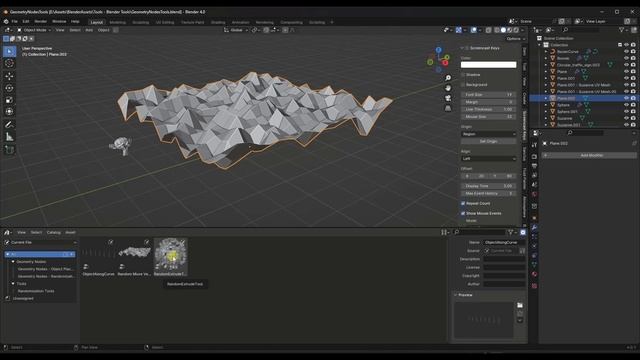640x360 pixels.
Task: Collapse the Preview panel
Action: pos(456,295)
